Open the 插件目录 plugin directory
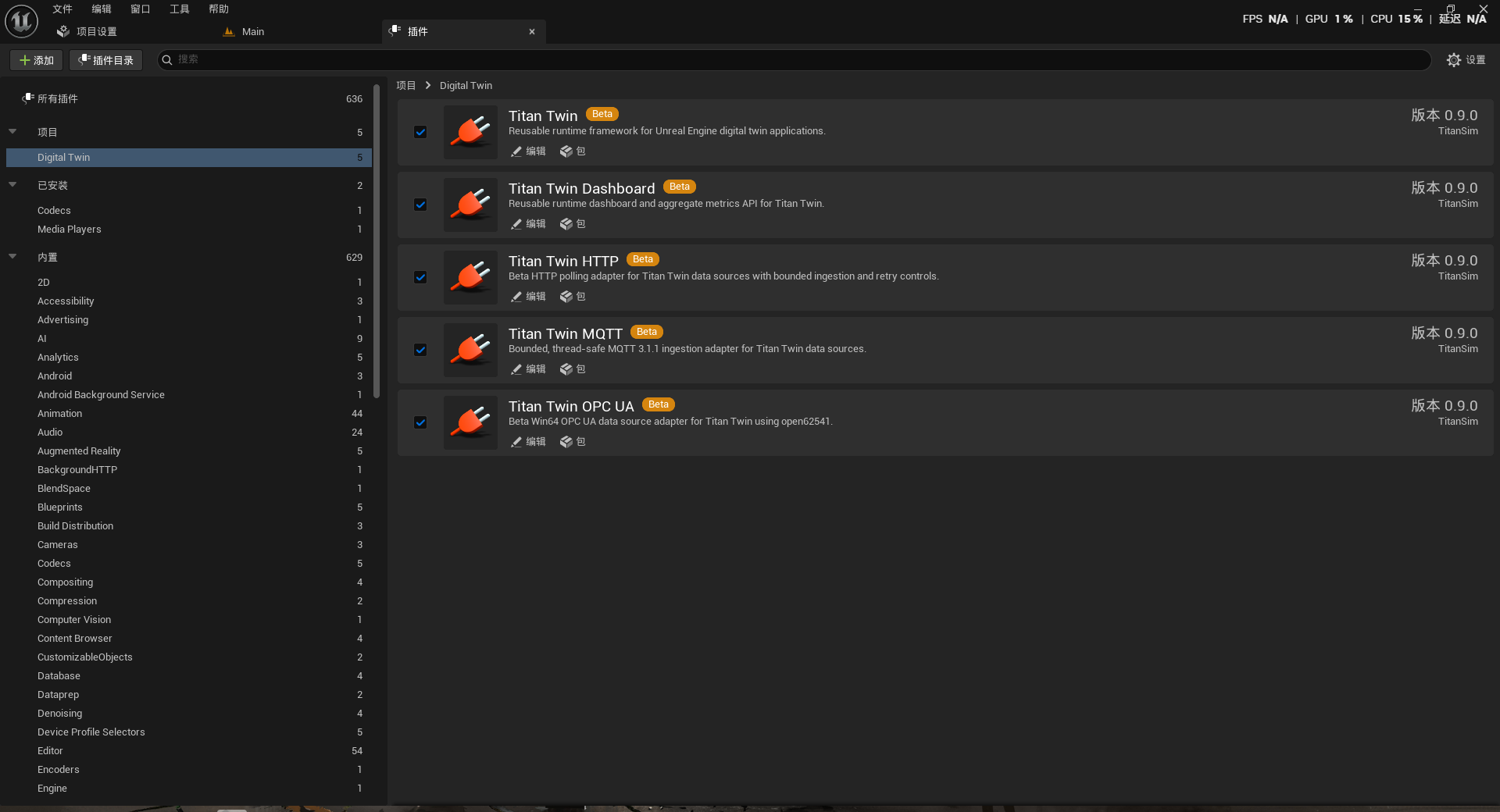 (105, 60)
